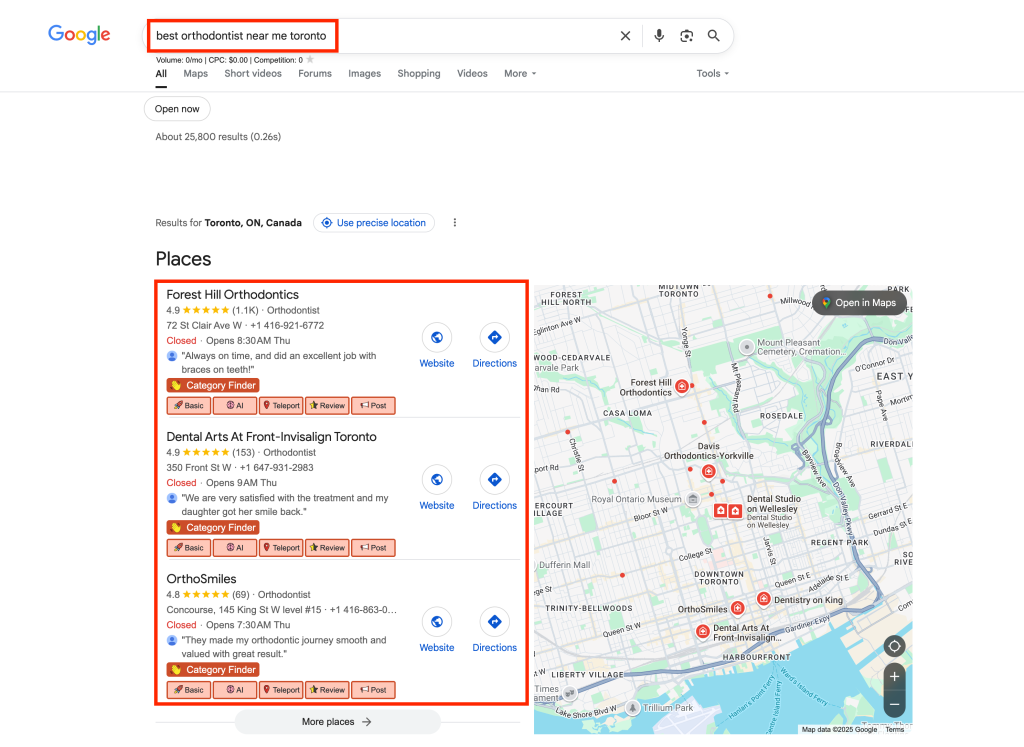
Task: Click AI button under OrthoSmiles
Action: coord(235,690)
